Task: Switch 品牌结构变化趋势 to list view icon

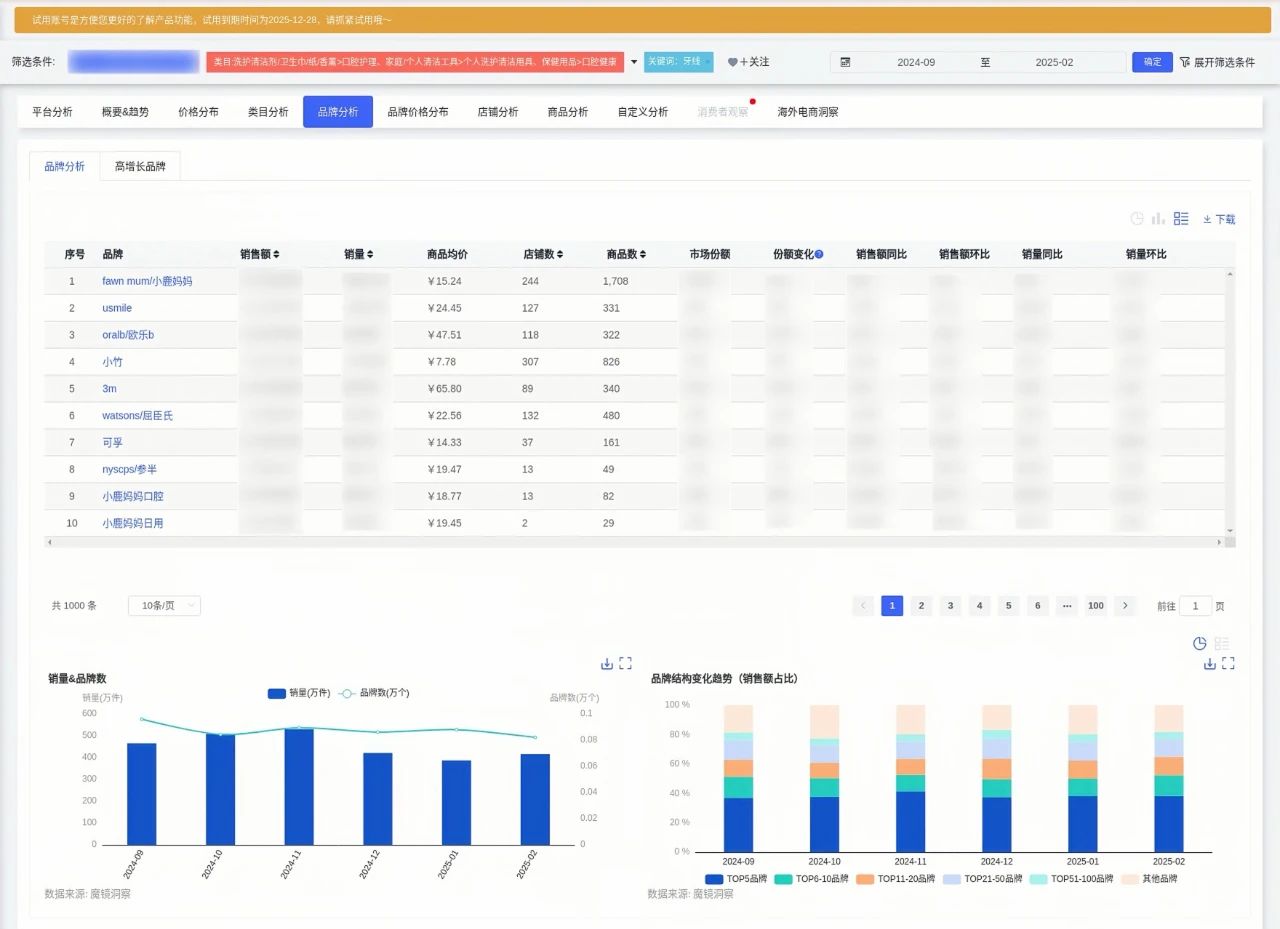Action: 1222,643
